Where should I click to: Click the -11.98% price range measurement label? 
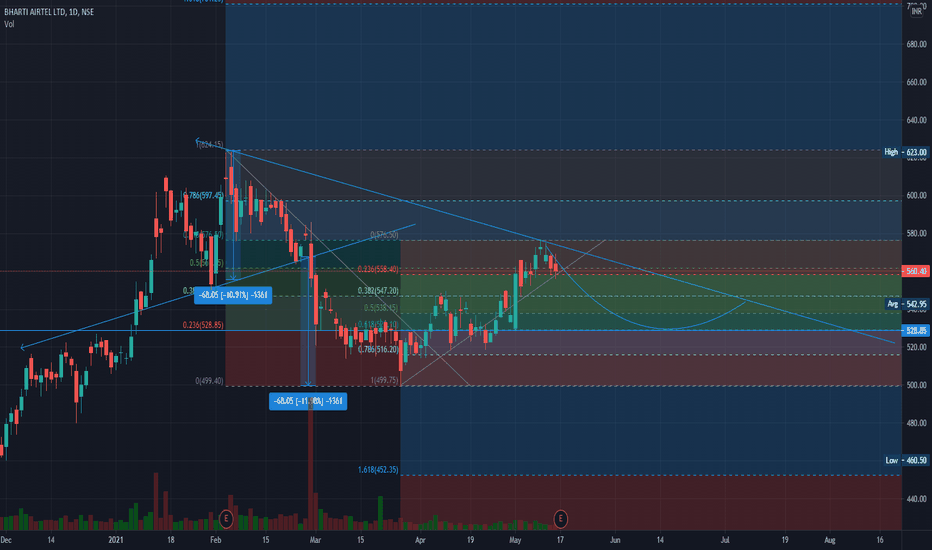pyautogui.click(x=308, y=401)
